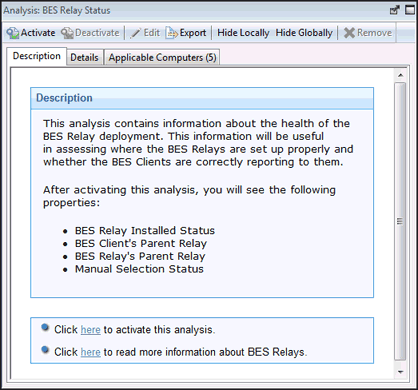This screenshot has height=390, width=418.
Task: Click the Activate text button
Action: (x=38, y=33)
